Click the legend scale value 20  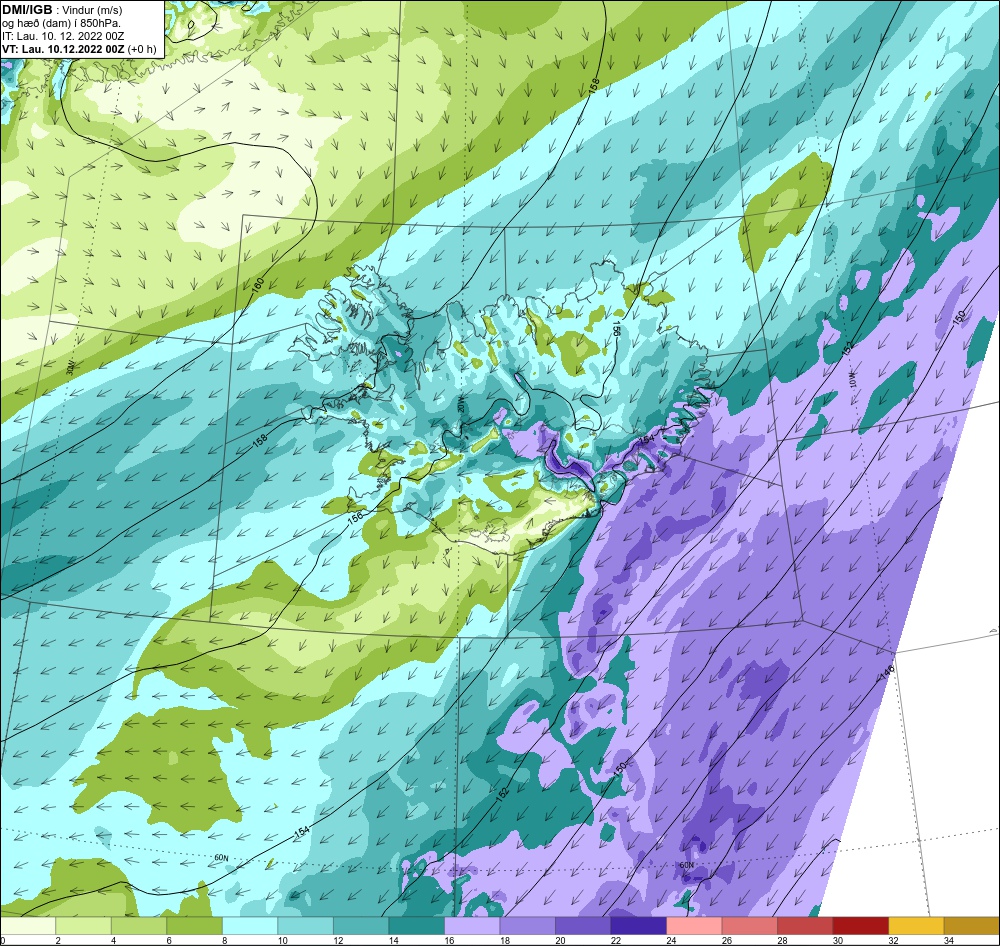click(560, 940)
